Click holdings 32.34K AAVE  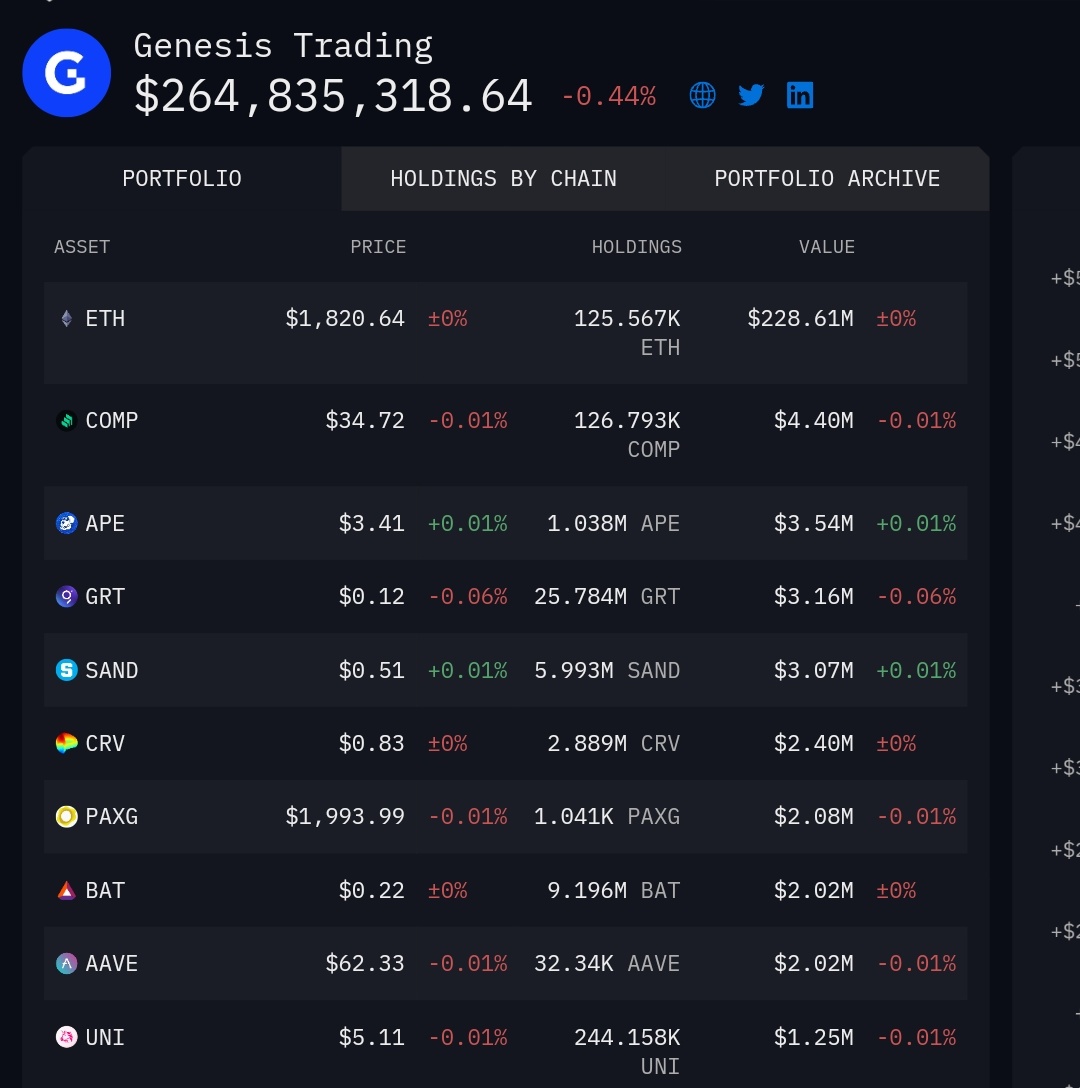(x=607, y=964)
